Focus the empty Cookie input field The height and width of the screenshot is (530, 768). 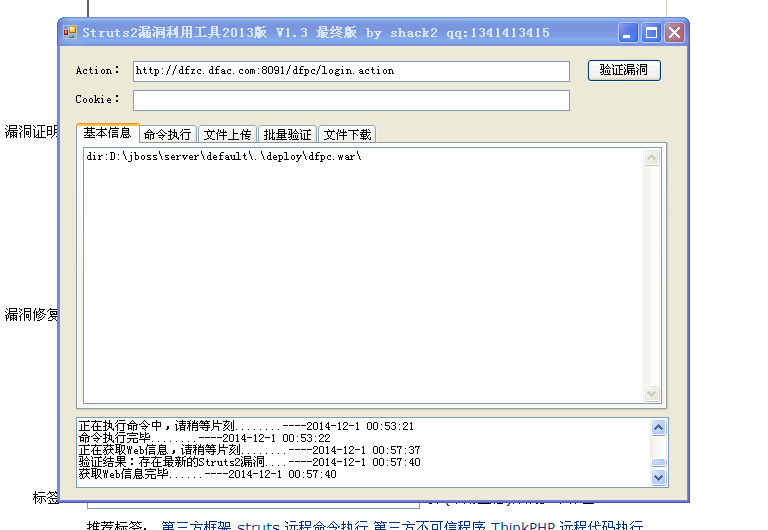tap(351, 100)
